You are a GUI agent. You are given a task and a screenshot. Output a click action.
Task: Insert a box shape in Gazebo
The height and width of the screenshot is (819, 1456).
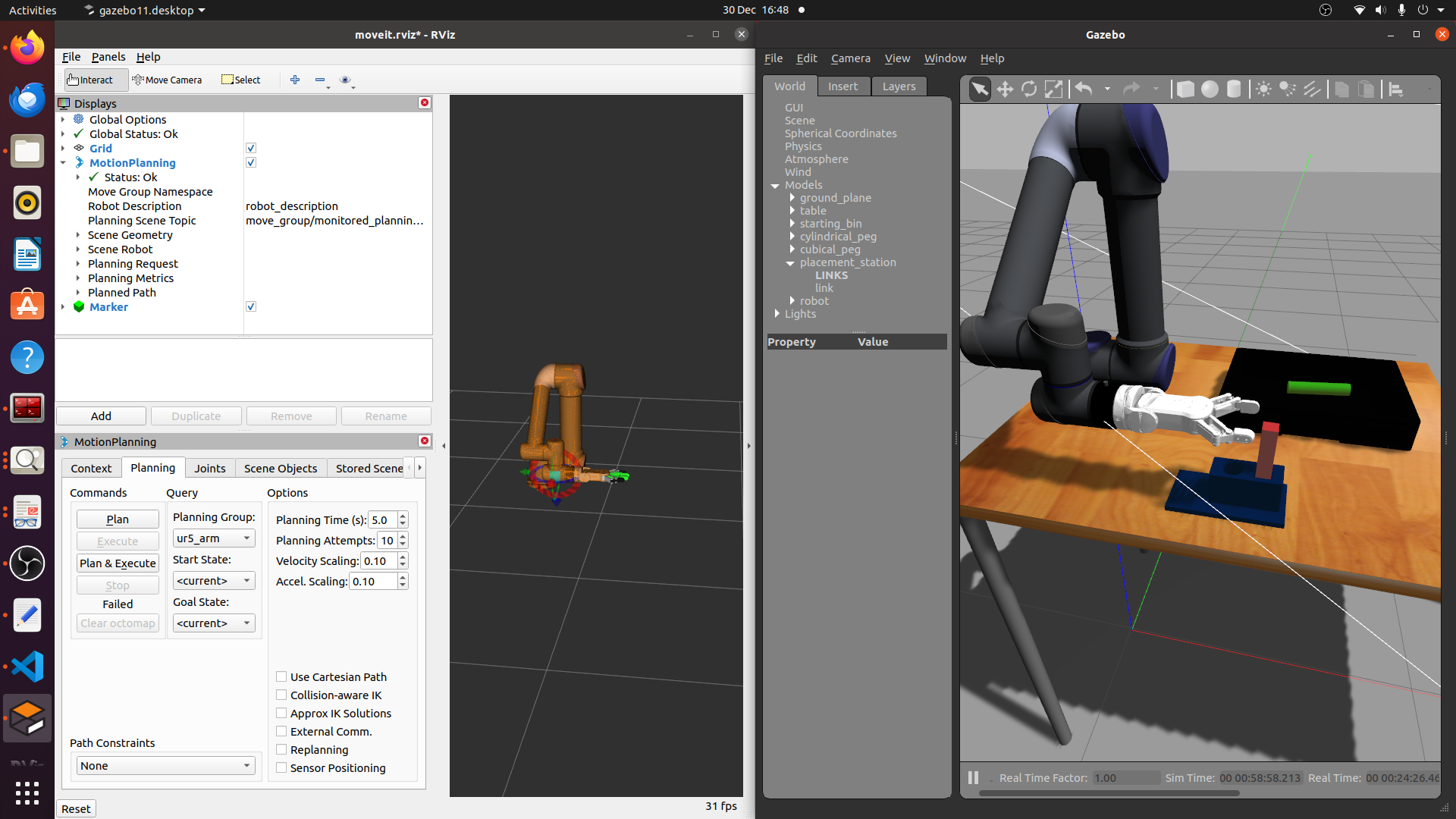(1185, 89)
